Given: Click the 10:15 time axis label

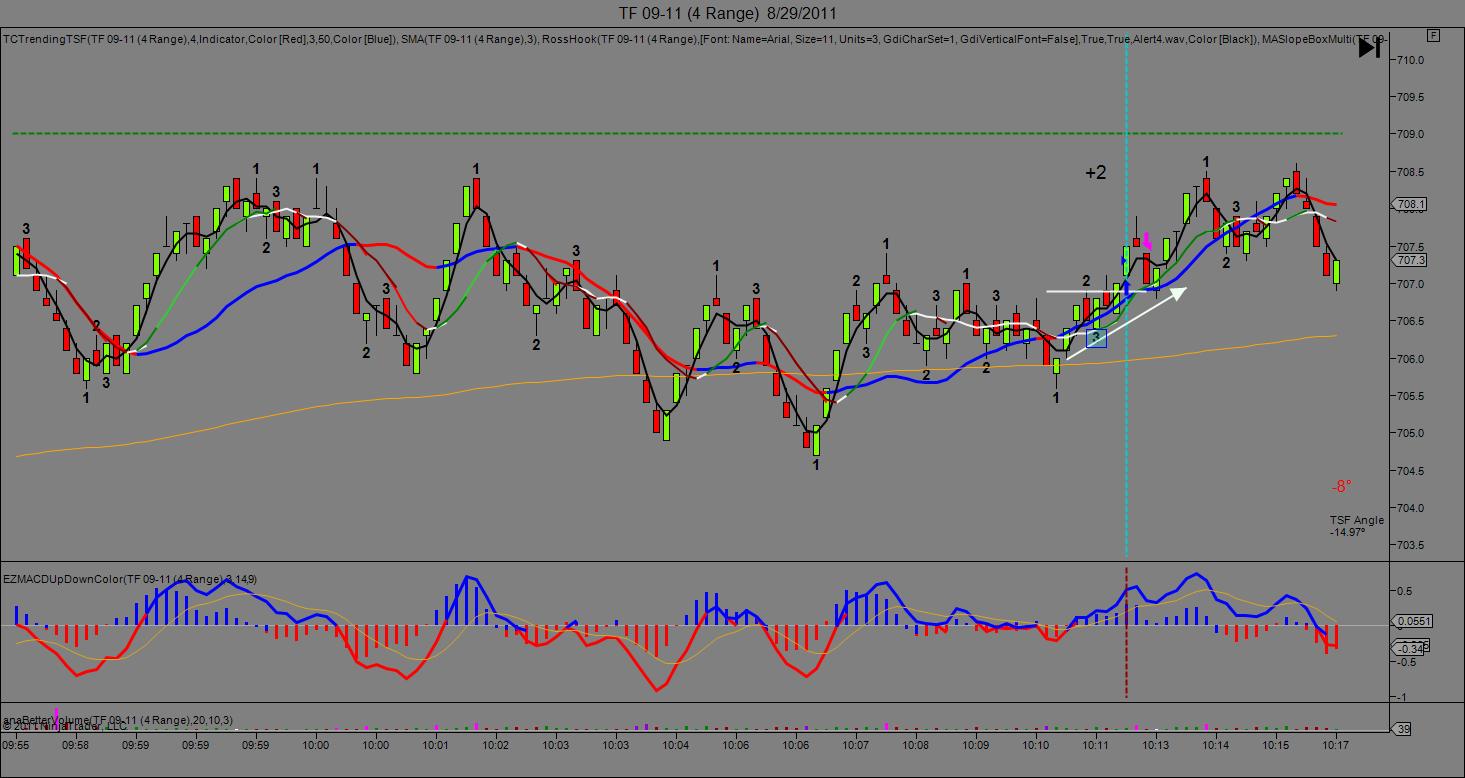Looking at the screenshot, I should point(1276,745).
